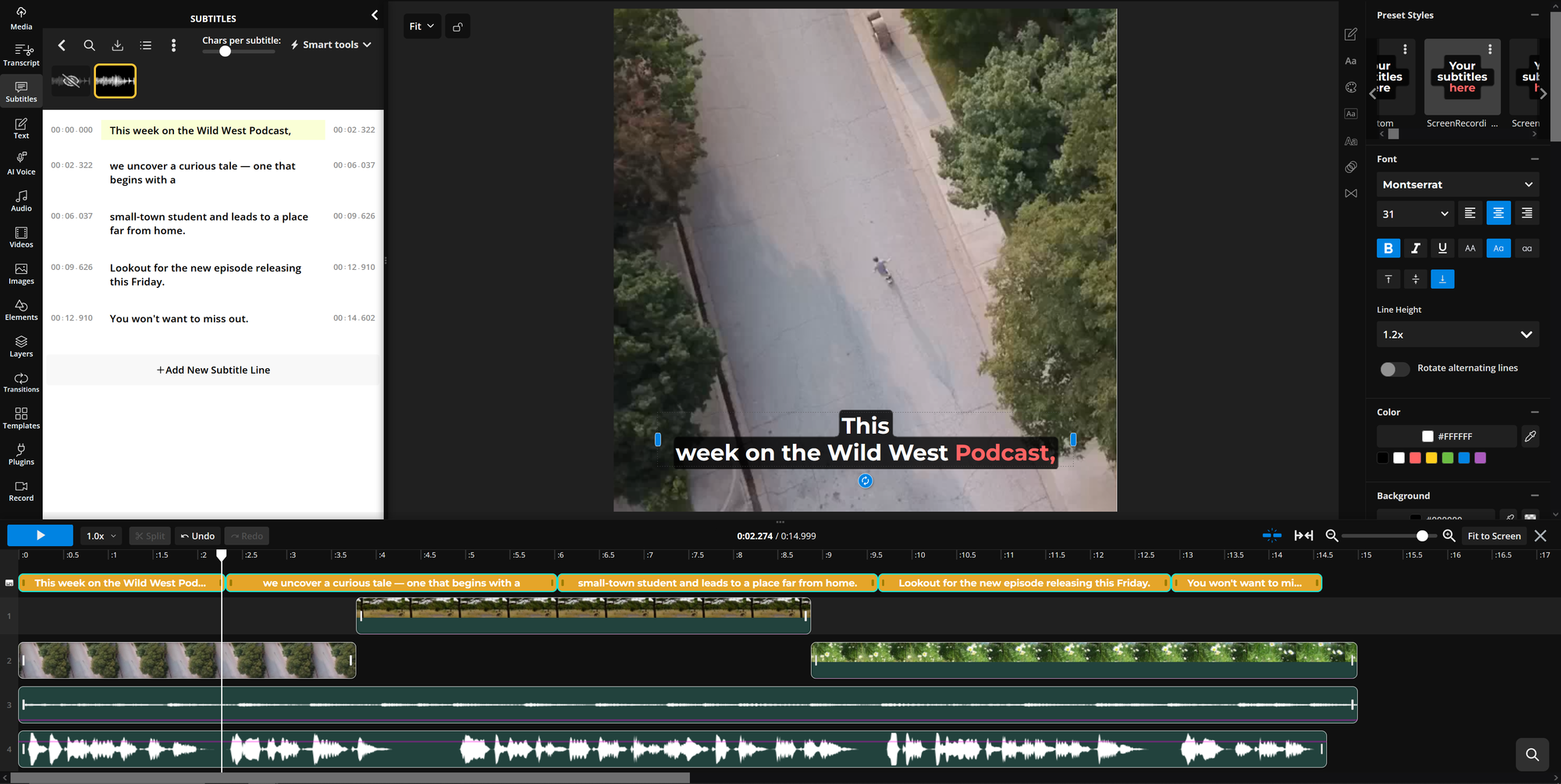This screenshot has height=784, width=1561.
Task: Open the subtitles list view icon
Action: [145, 45]
